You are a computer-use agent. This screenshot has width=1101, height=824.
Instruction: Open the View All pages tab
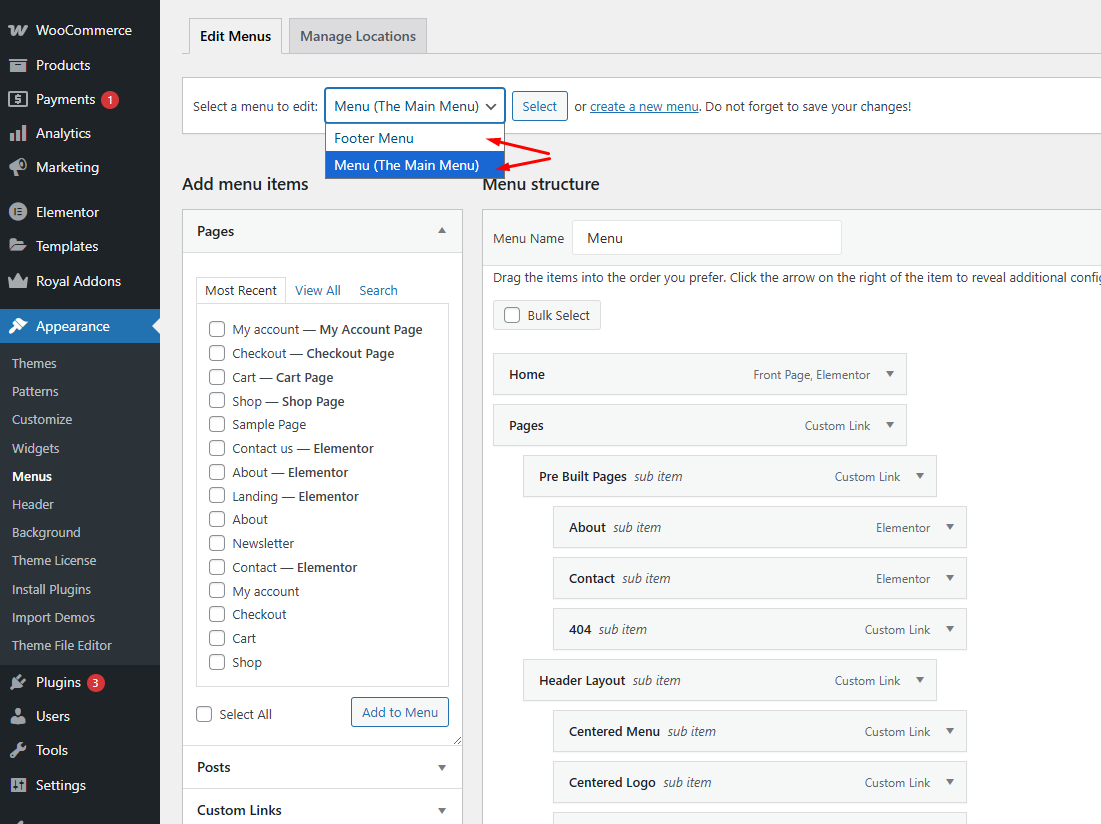(x=317, y=291)
